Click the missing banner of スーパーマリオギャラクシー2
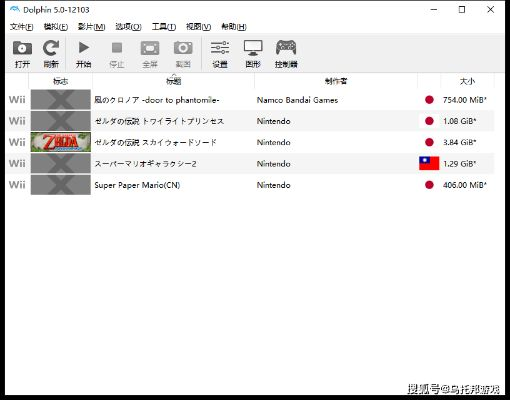The image size is (510, 400). tap(61, 164)
